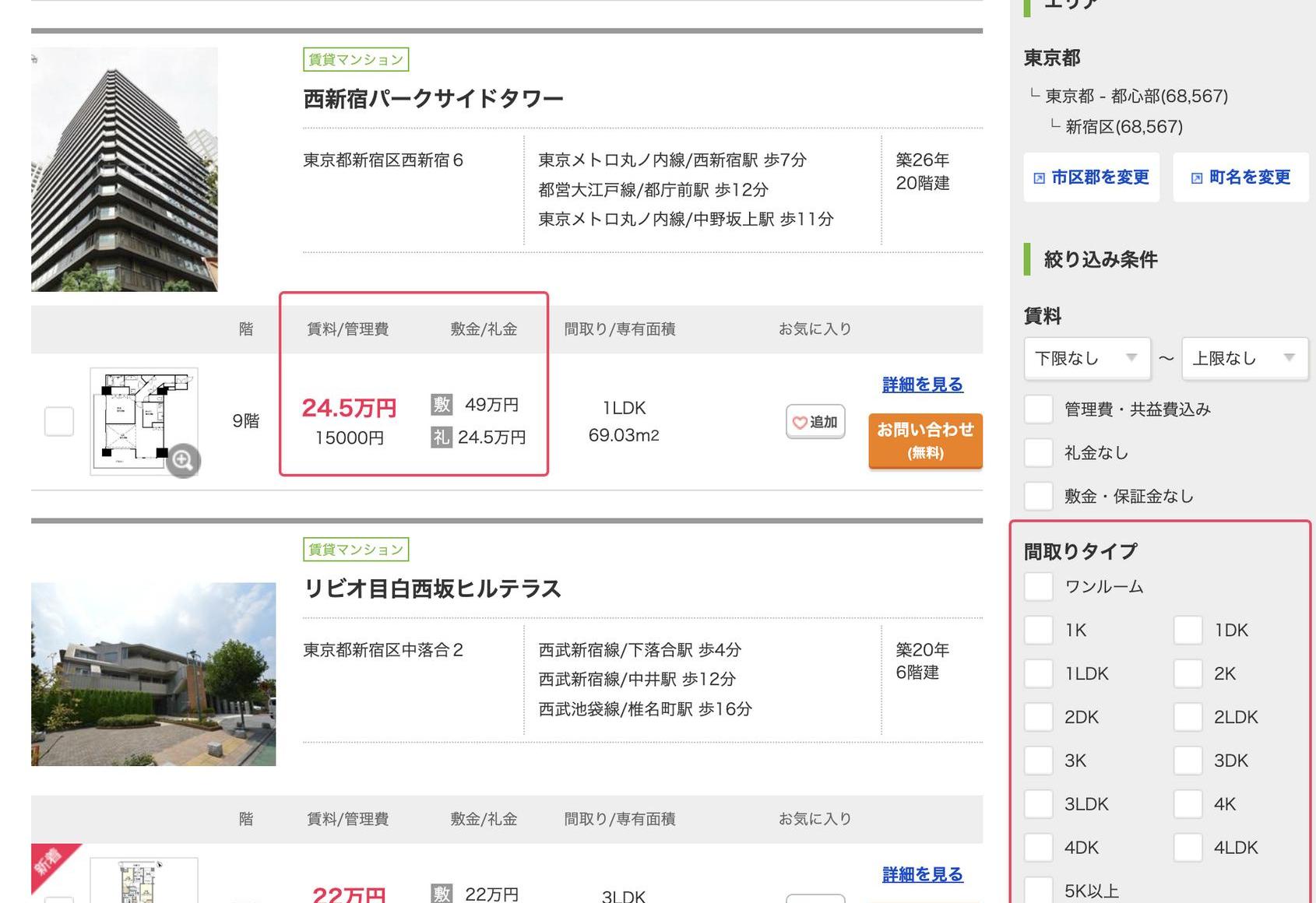Viewport: 1316px width, 903px height.
Task: Click 詳細を見る link for 24.5万円 room
Action: pos(923,385)
